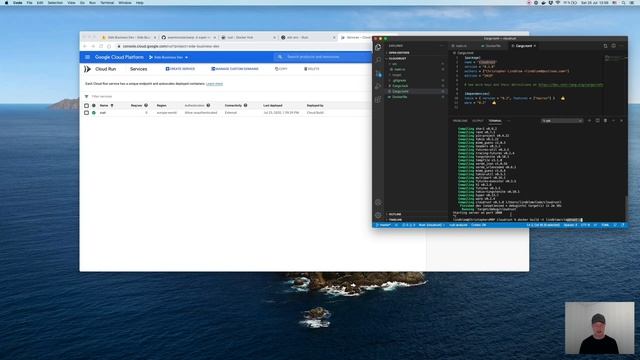
Task: Open the Manage gear in VS Code activity bar
Action: tap(378, 215)
